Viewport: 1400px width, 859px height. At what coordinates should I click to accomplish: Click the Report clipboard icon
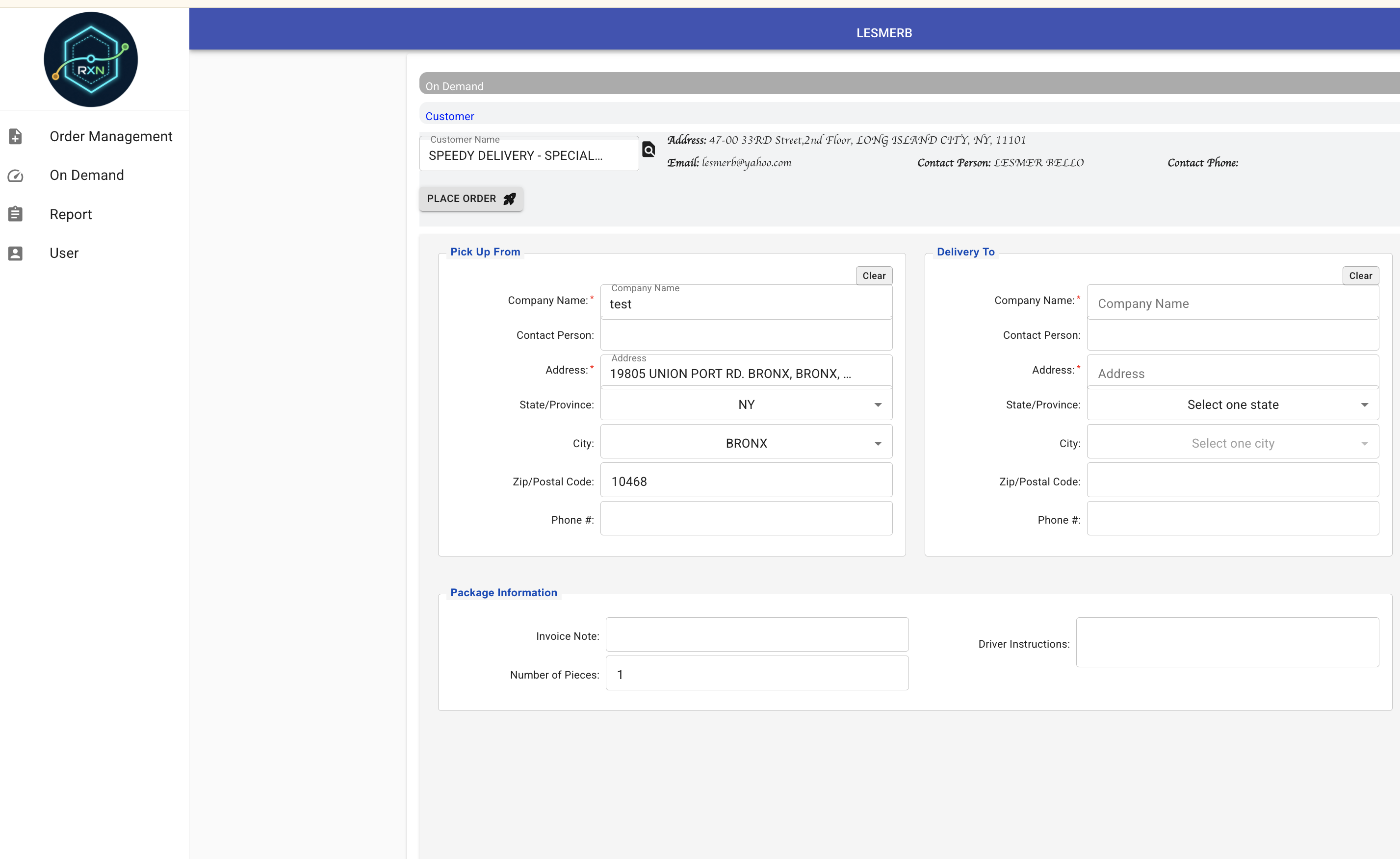[15, 214]
